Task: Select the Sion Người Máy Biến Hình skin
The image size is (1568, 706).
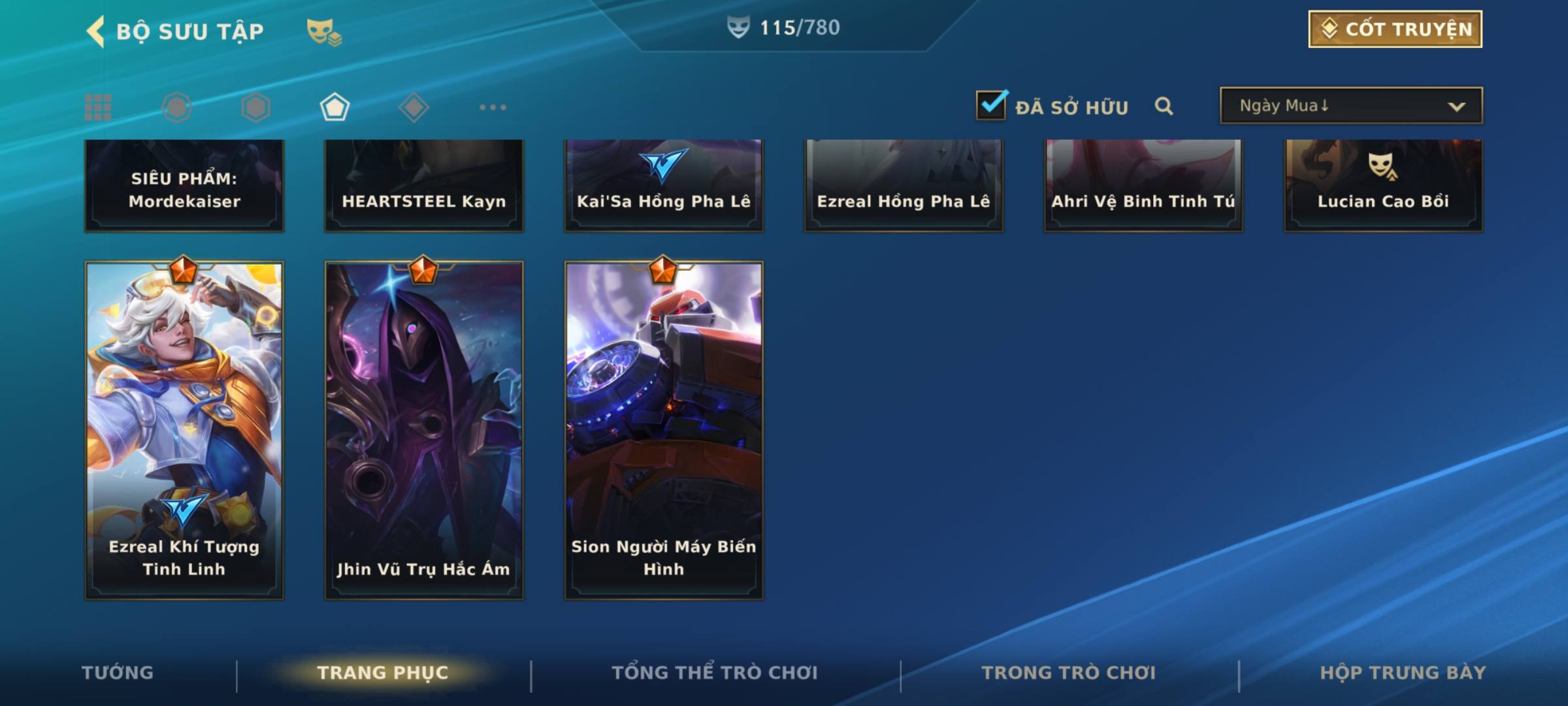Action: click(664, 430)
